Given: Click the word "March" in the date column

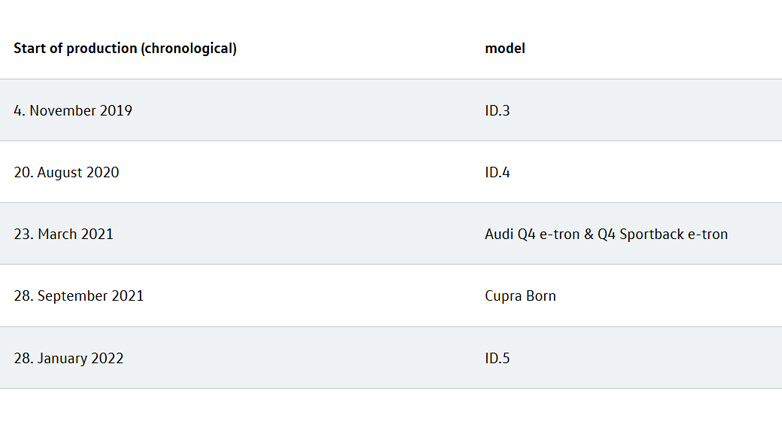Looking at the screenshot, I should pyautogui.click(x=58, y=234).
